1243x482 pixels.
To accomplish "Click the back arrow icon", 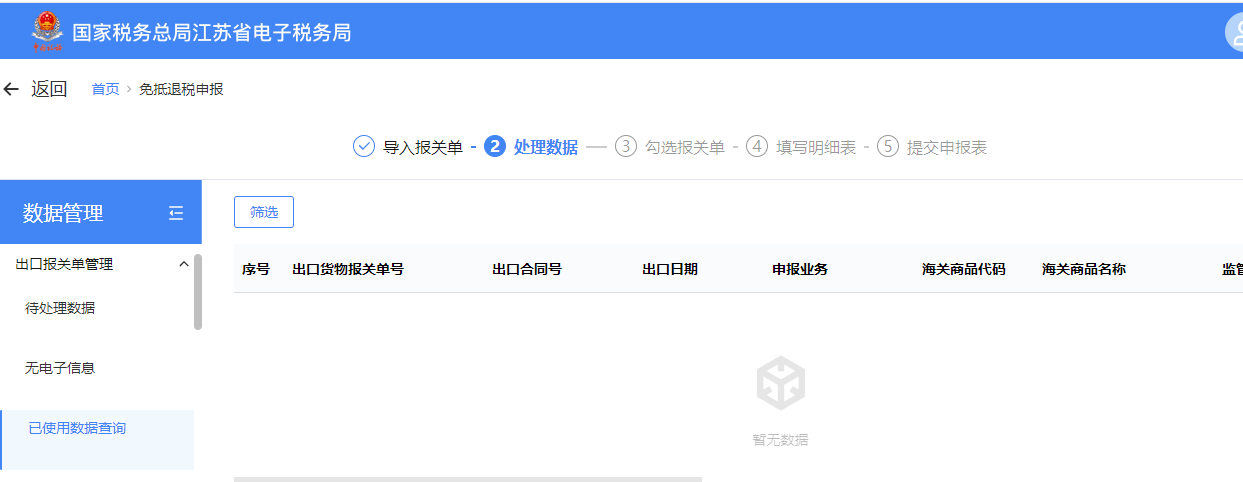I will (x=11, y=89).
